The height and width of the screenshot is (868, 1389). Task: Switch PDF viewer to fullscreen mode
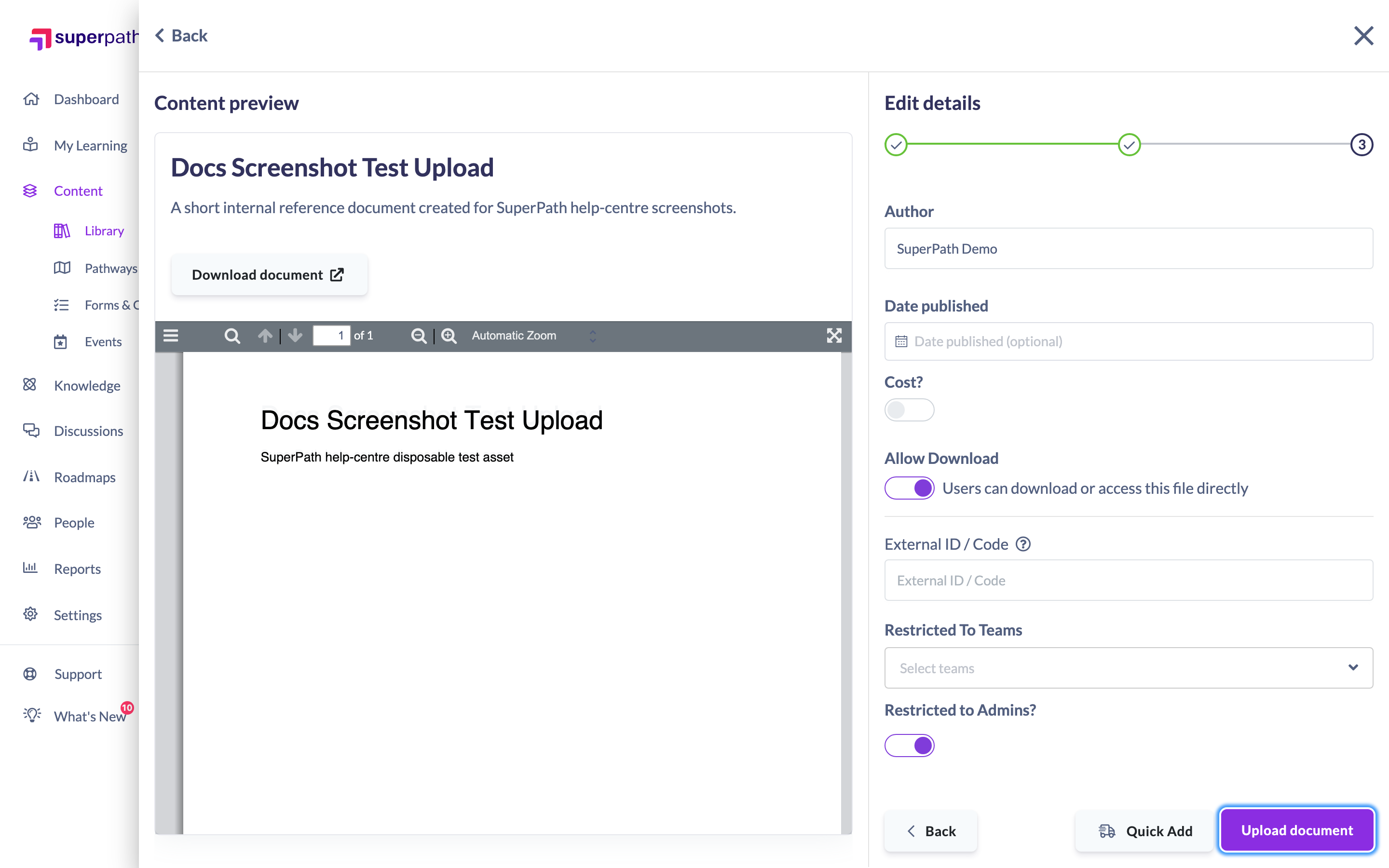point(834,336)
